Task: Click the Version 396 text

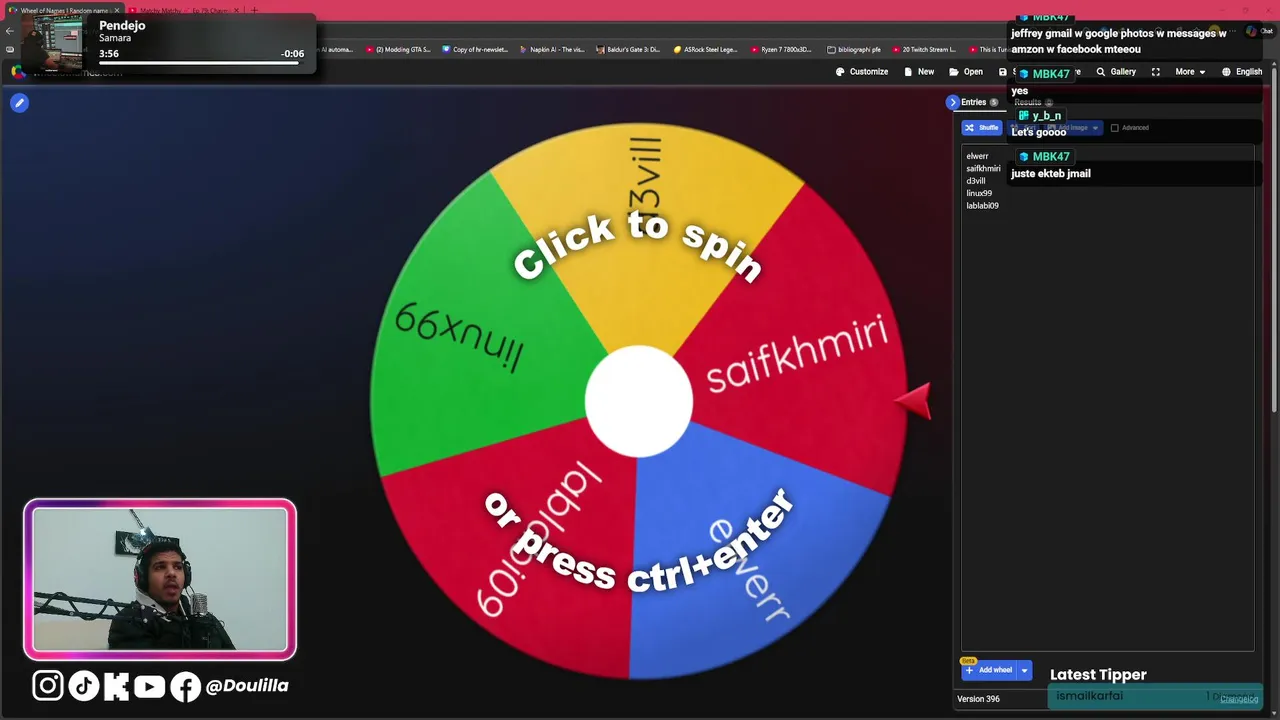Action: [x=978, y=699]
